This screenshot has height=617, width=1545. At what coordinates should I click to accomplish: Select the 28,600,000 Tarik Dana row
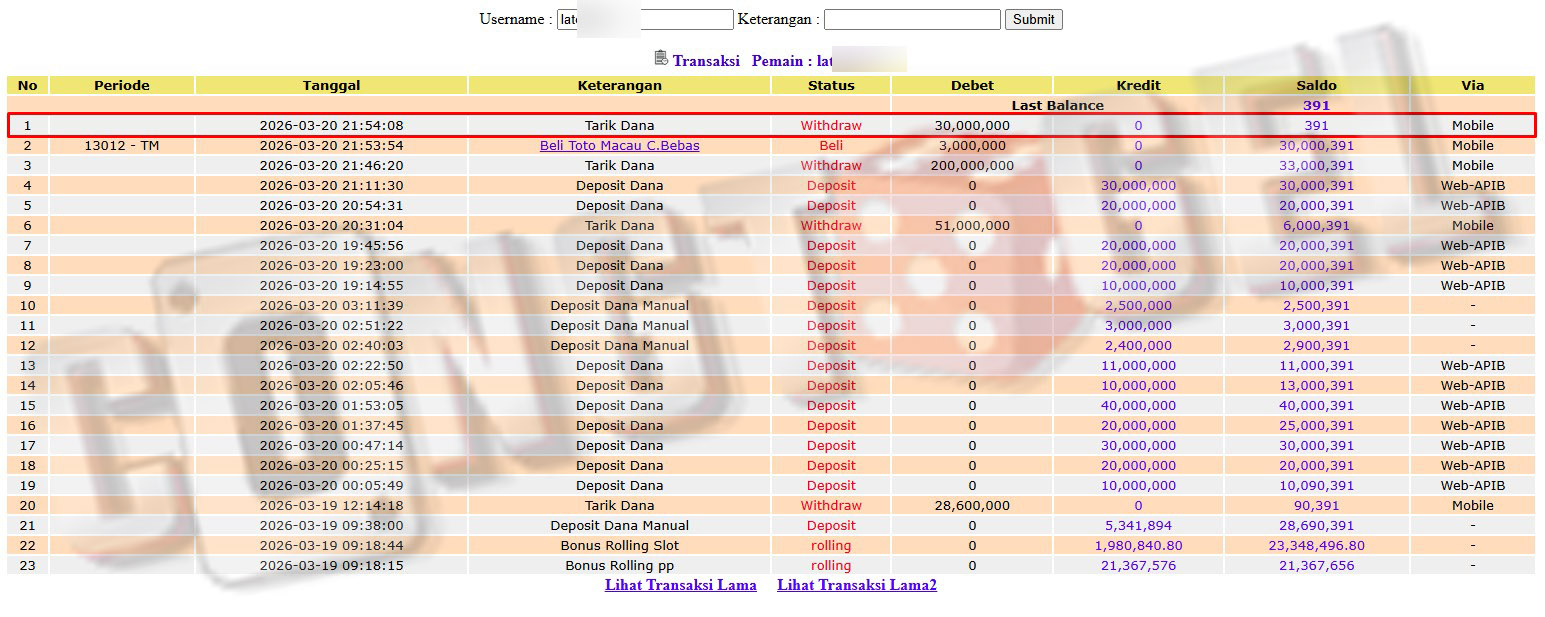click(771, 506)
